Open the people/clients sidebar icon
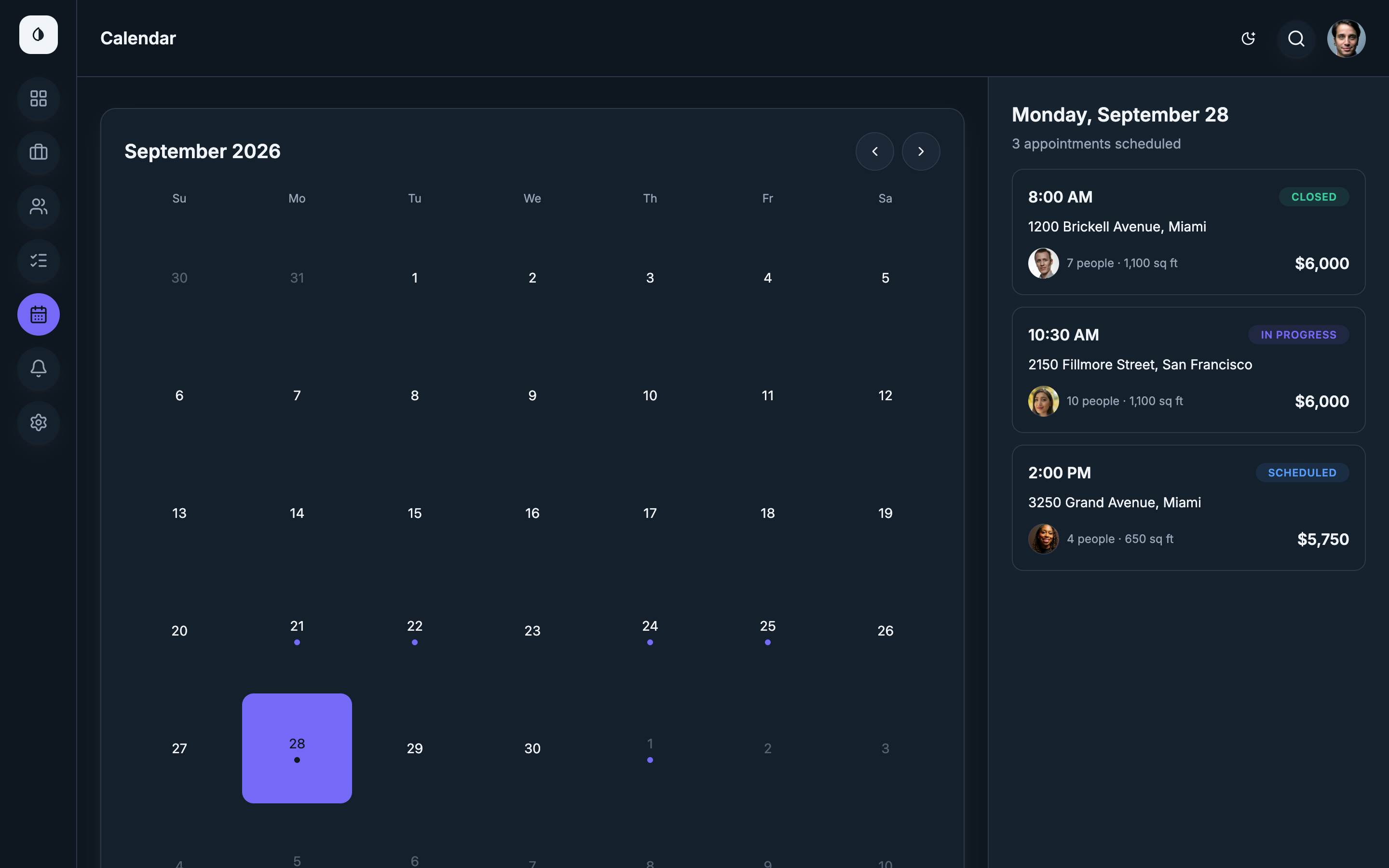Image resolution: width=1389 pixels, height=868 pixels. pyautogui.click(x=39, y=207)
